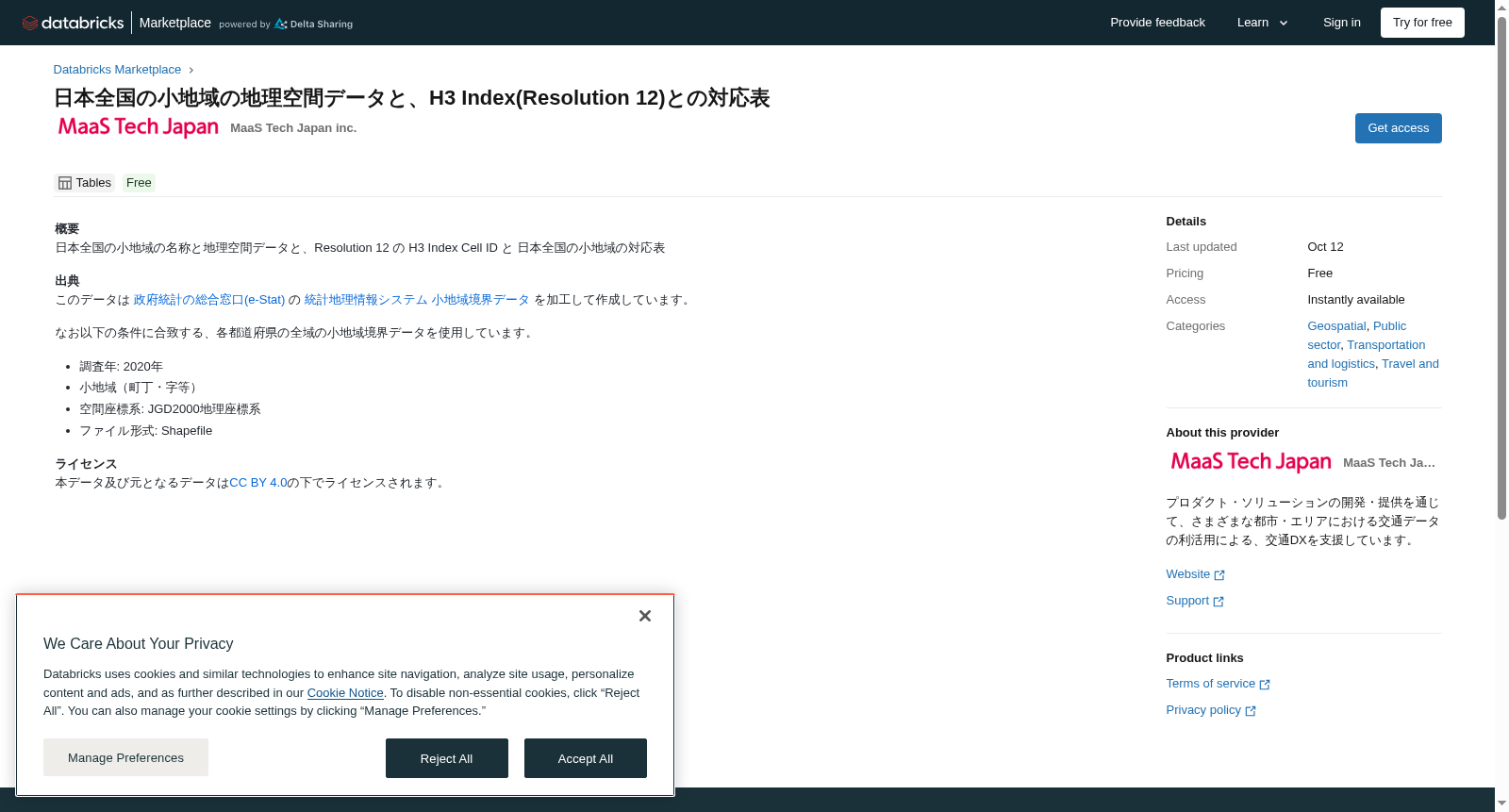Open Cookie Notice link in banner
The width and height of the screenshot is (1509, 812).
345,693
